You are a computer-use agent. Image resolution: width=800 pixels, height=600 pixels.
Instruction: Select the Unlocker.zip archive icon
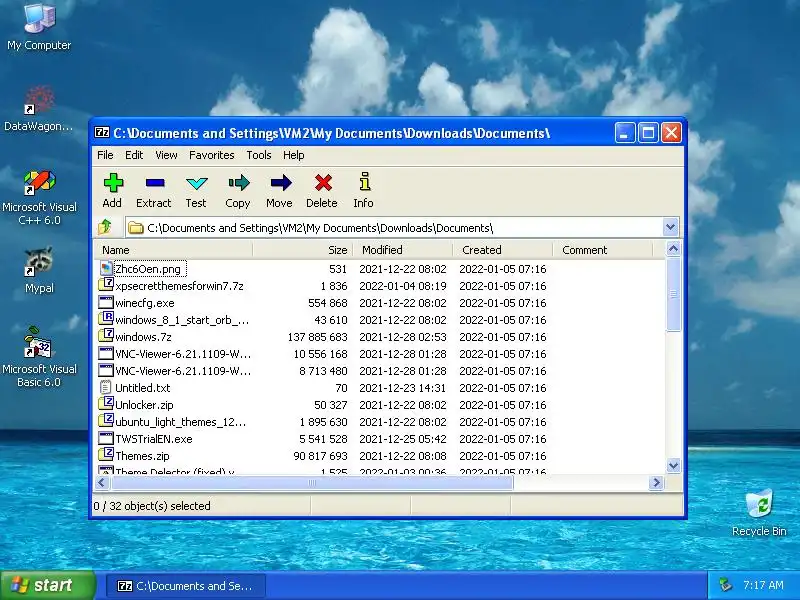(106, 404)
